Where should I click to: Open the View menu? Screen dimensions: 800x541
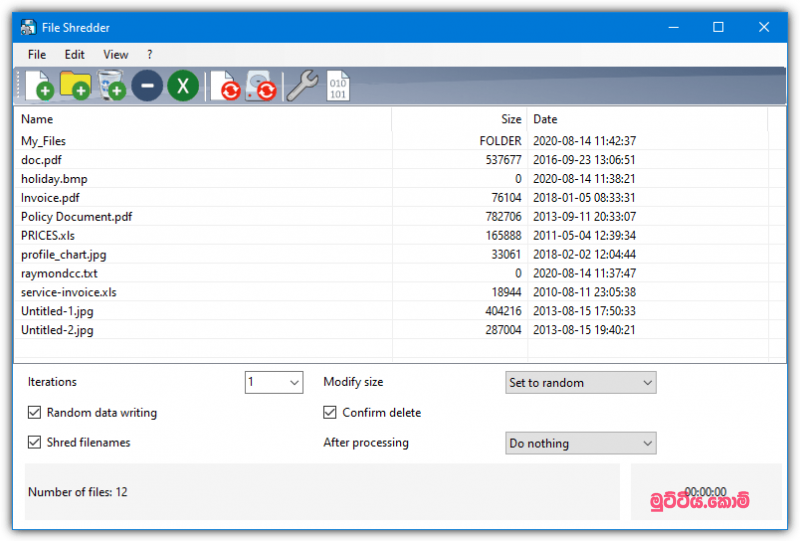[115, 54]
